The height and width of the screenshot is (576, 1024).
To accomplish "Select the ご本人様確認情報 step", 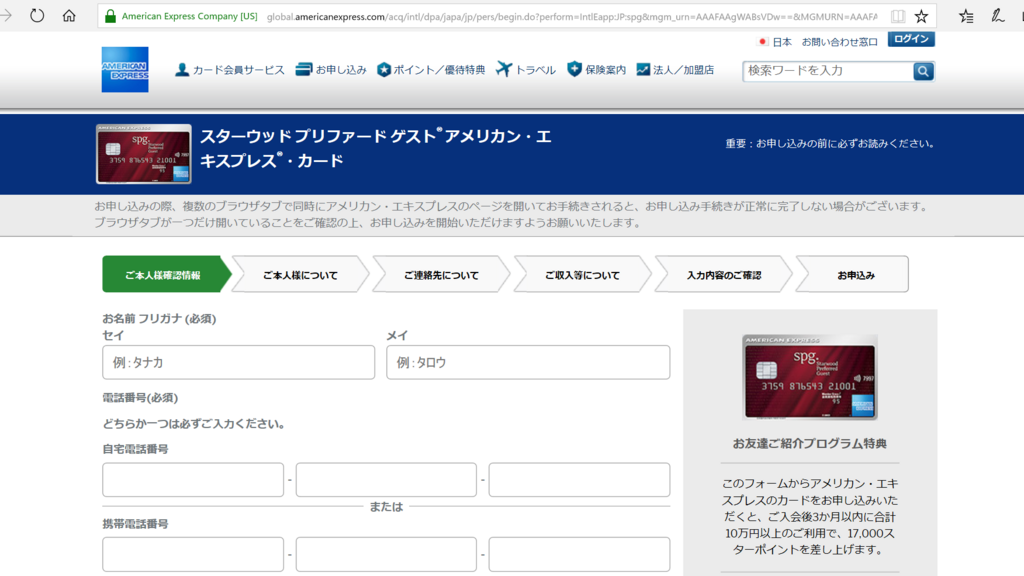I will (x=167, y=275).
